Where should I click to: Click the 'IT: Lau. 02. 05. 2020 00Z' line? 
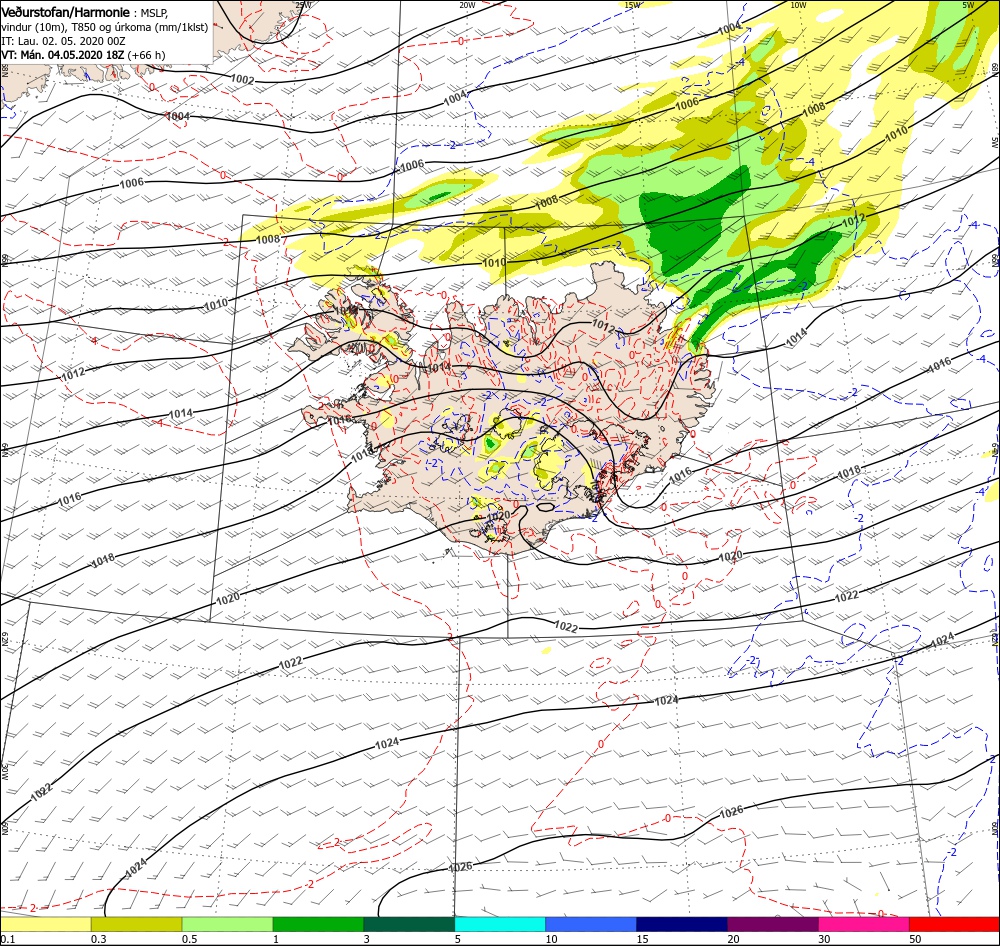[x=63, y=41]
